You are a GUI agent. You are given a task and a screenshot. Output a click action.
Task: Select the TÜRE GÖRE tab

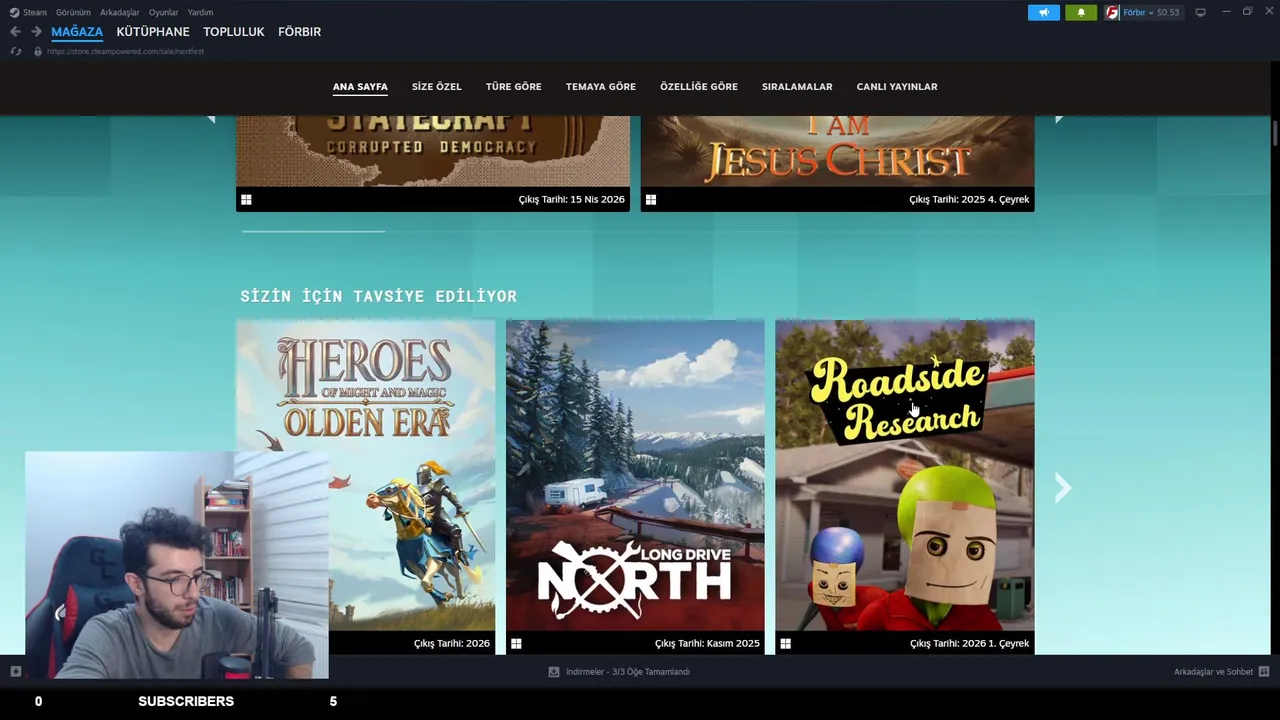pos(514,87)
